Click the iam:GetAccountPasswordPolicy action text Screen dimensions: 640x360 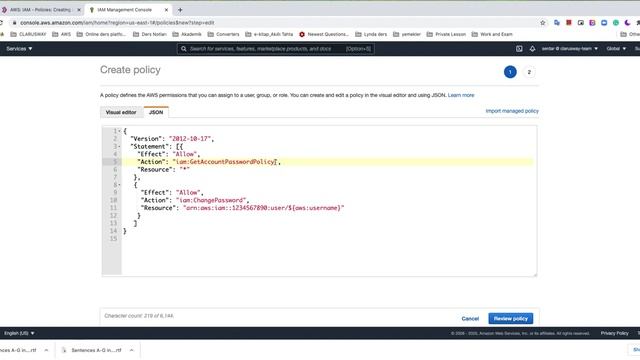point(225,162)
